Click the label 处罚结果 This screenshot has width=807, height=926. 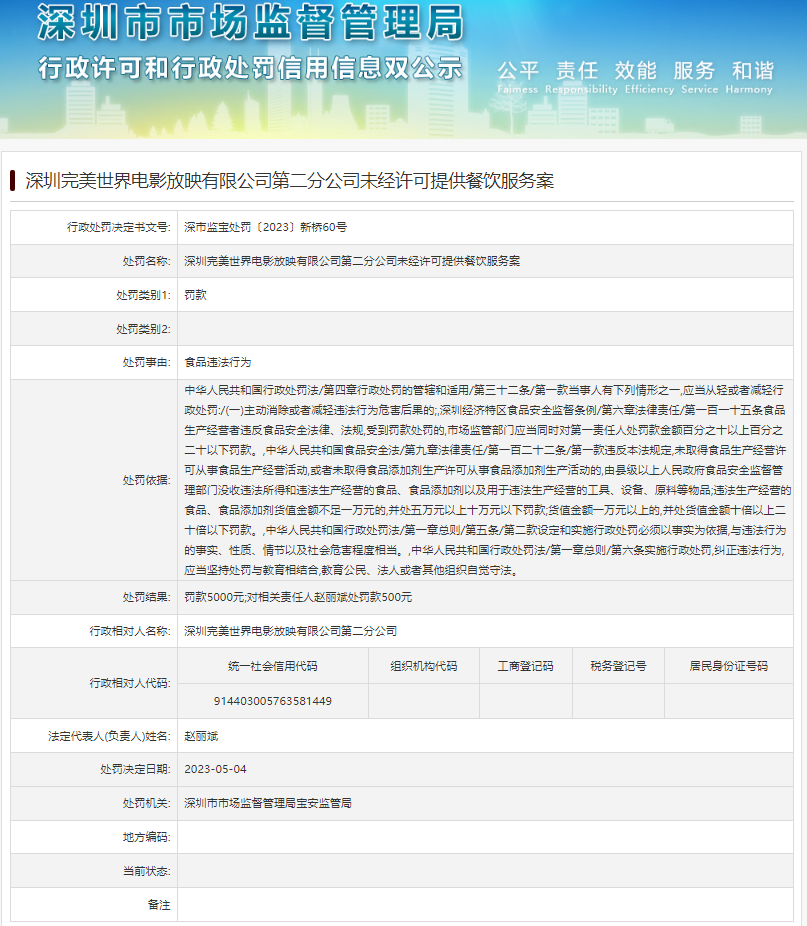coord(147,597)
